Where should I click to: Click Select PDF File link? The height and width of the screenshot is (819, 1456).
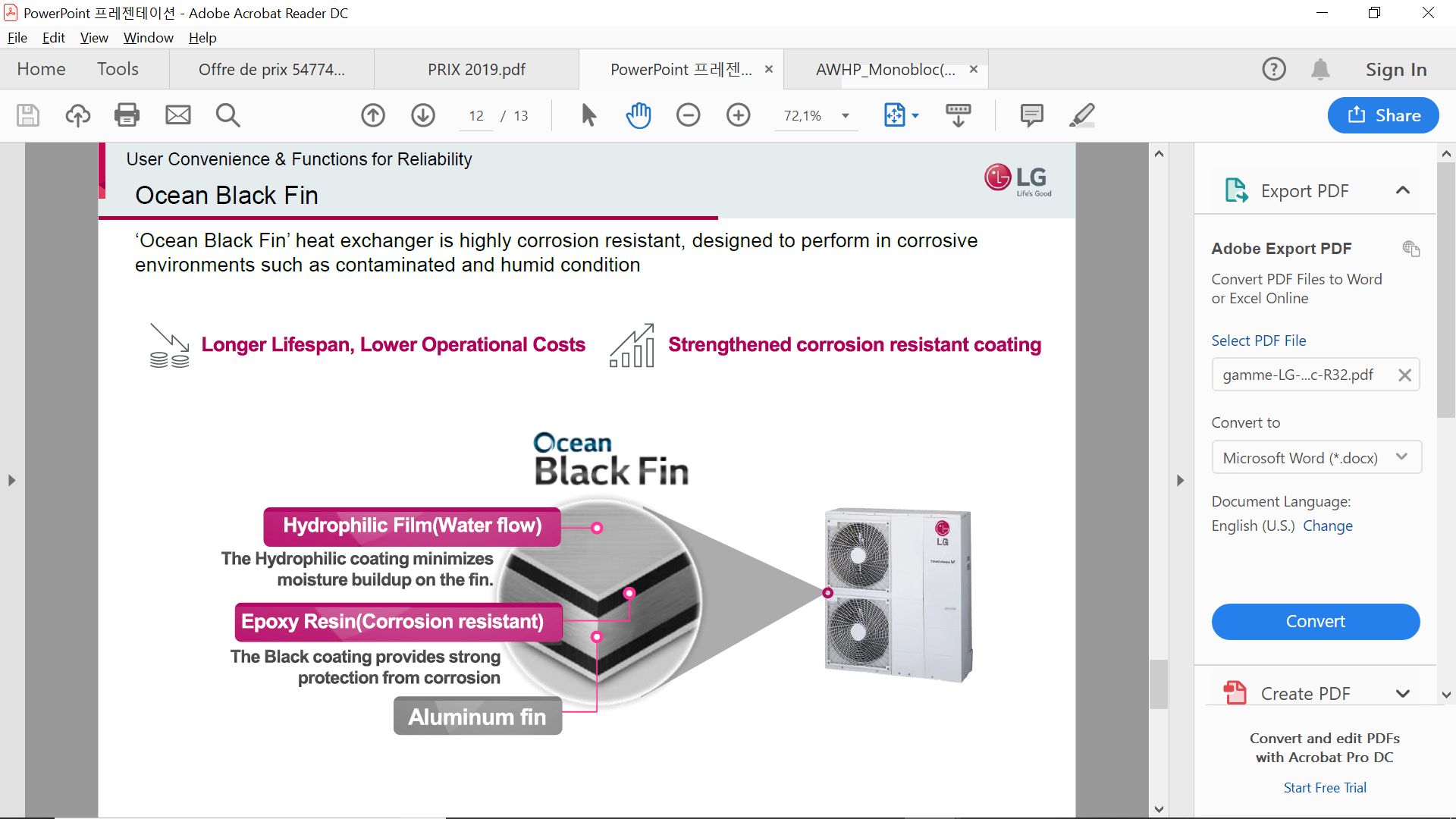point(1259,340)
